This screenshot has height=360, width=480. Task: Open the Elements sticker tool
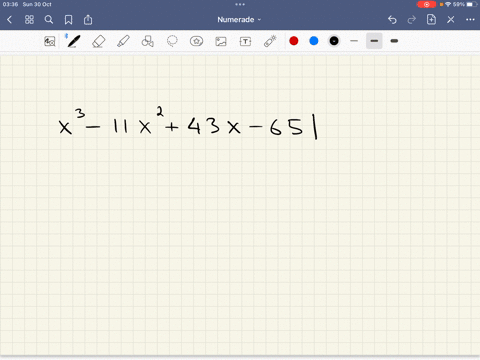point(196,41)
